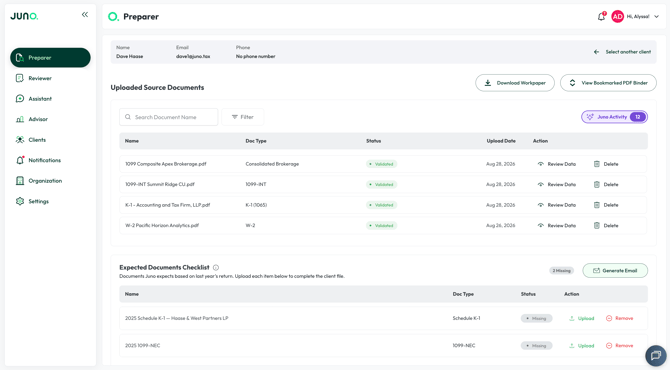Open Juno Activity panel
670x370 pixels.
(x=614, y=117)
